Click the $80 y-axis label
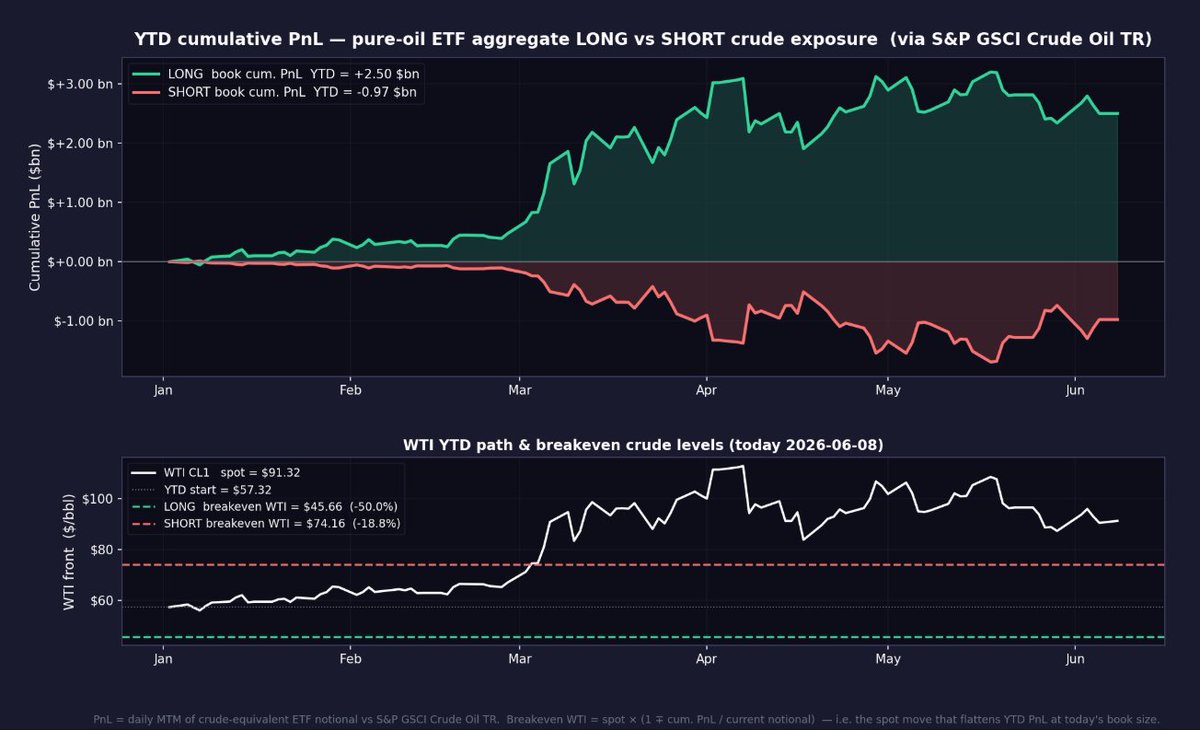The width and height of the screenshot is (1200, 730). tap(102, 550)
